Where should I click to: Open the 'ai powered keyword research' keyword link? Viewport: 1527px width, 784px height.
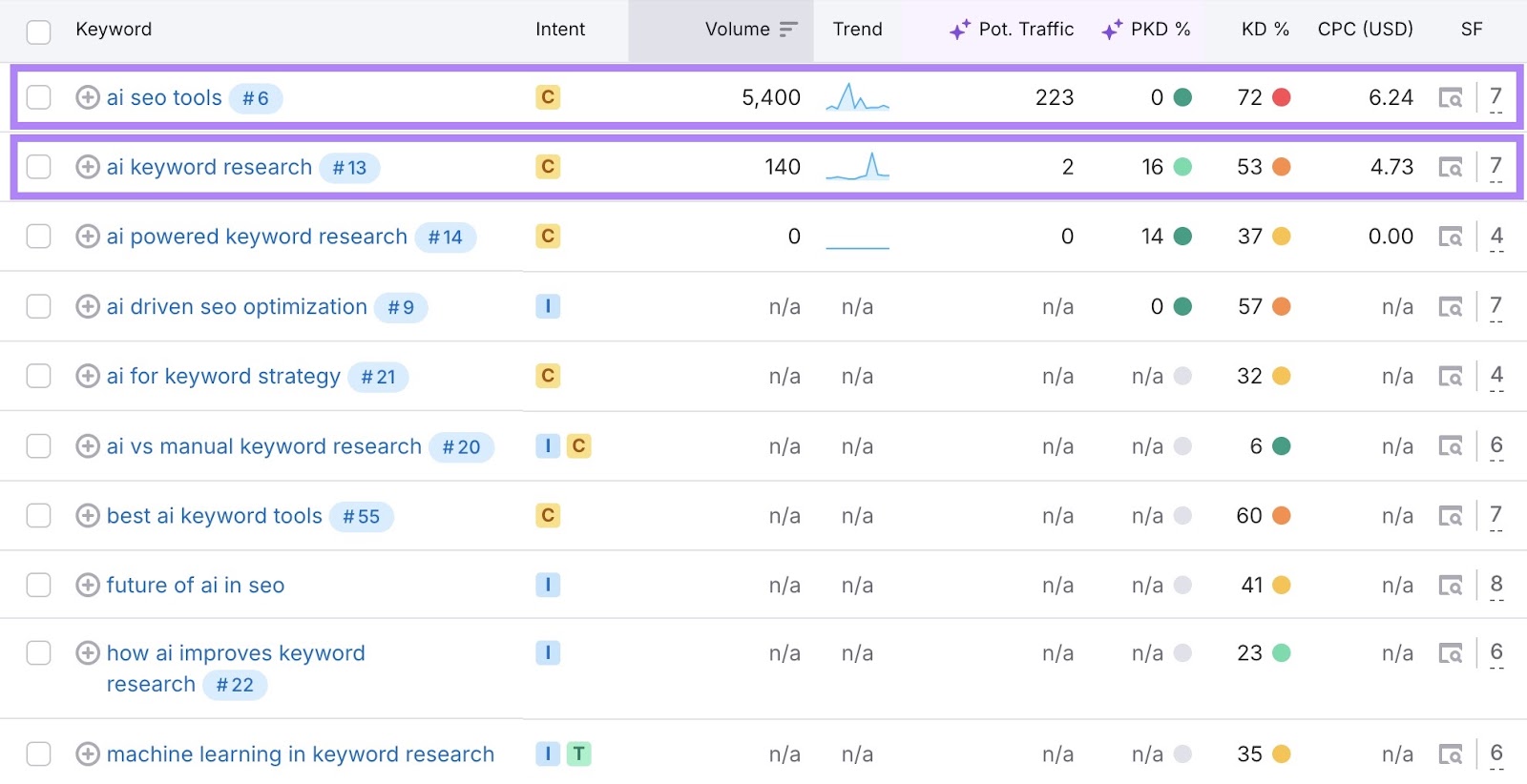click(x=257, y=237)
